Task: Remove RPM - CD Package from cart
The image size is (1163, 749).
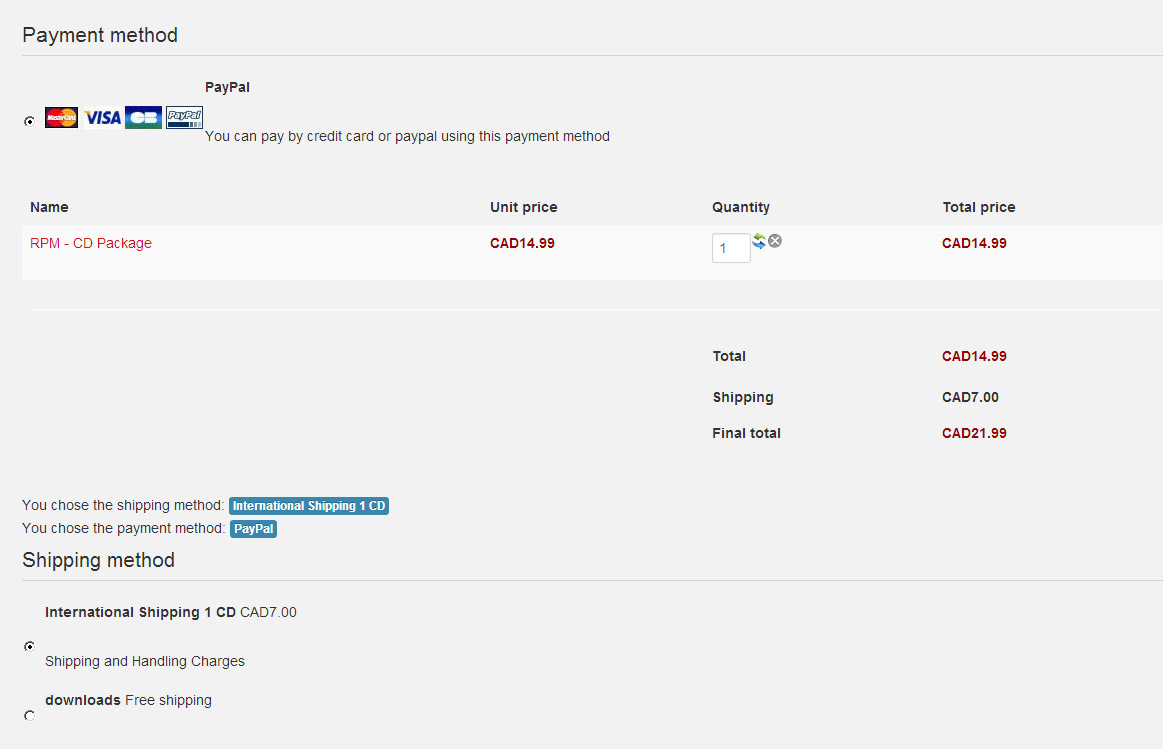Action: [775, 241]
